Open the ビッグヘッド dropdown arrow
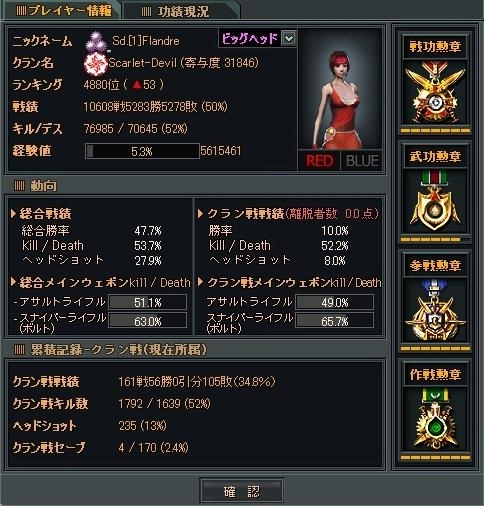Viewport: 484px width, 506px height. pos(289,39)
